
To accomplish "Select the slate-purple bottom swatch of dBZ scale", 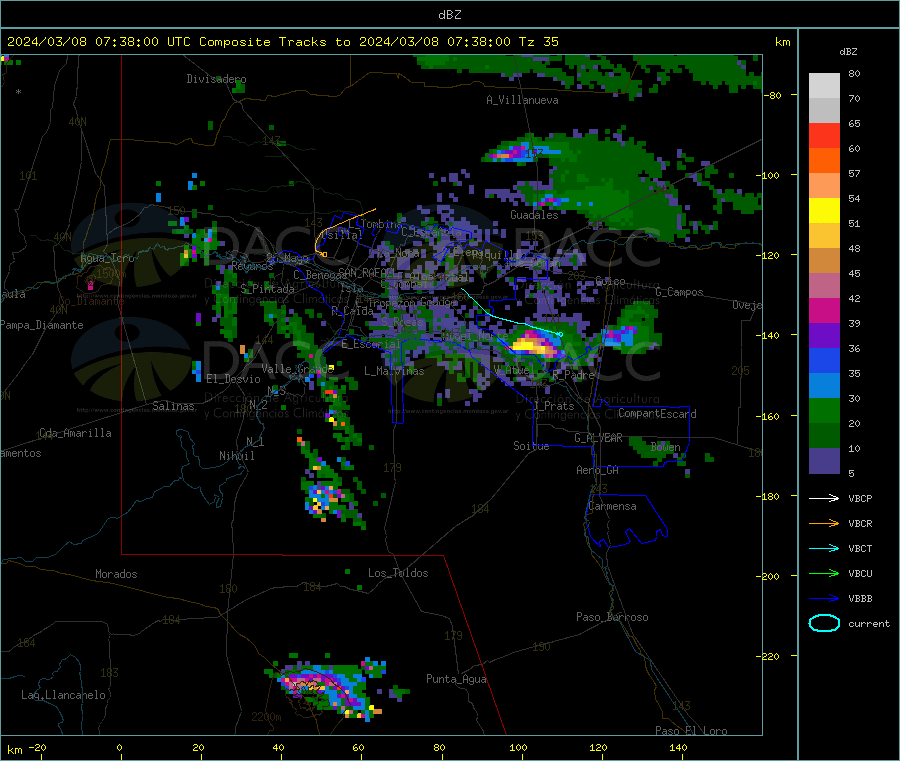I will 824,460.
